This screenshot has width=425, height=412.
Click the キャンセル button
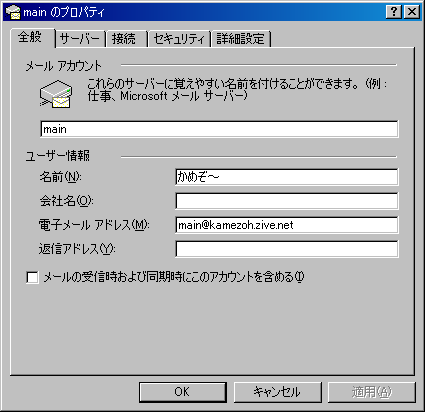pyautogui.click(x=277, y=392)
